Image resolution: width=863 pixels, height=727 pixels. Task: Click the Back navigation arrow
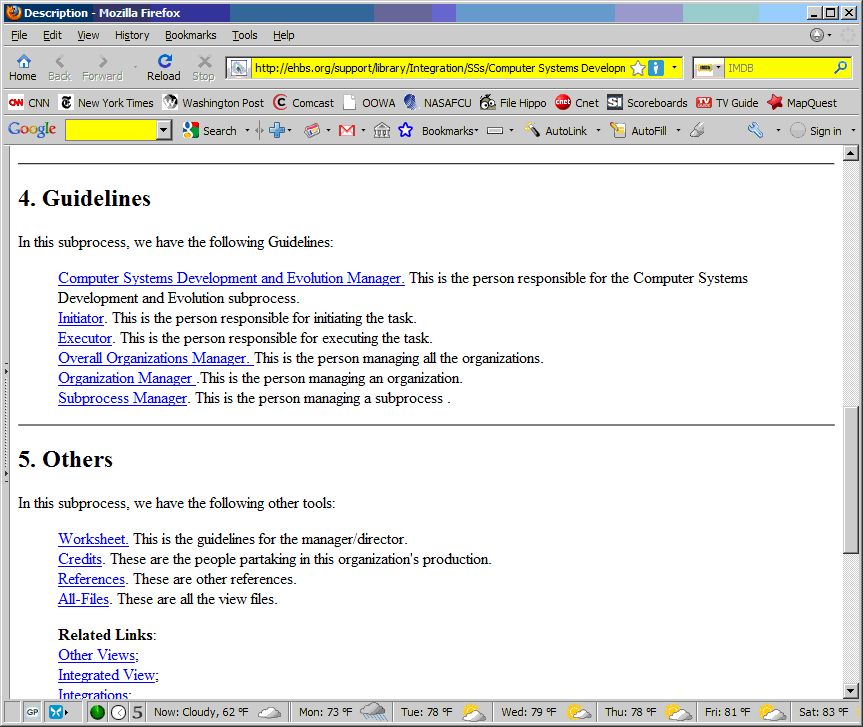point(59,68)
